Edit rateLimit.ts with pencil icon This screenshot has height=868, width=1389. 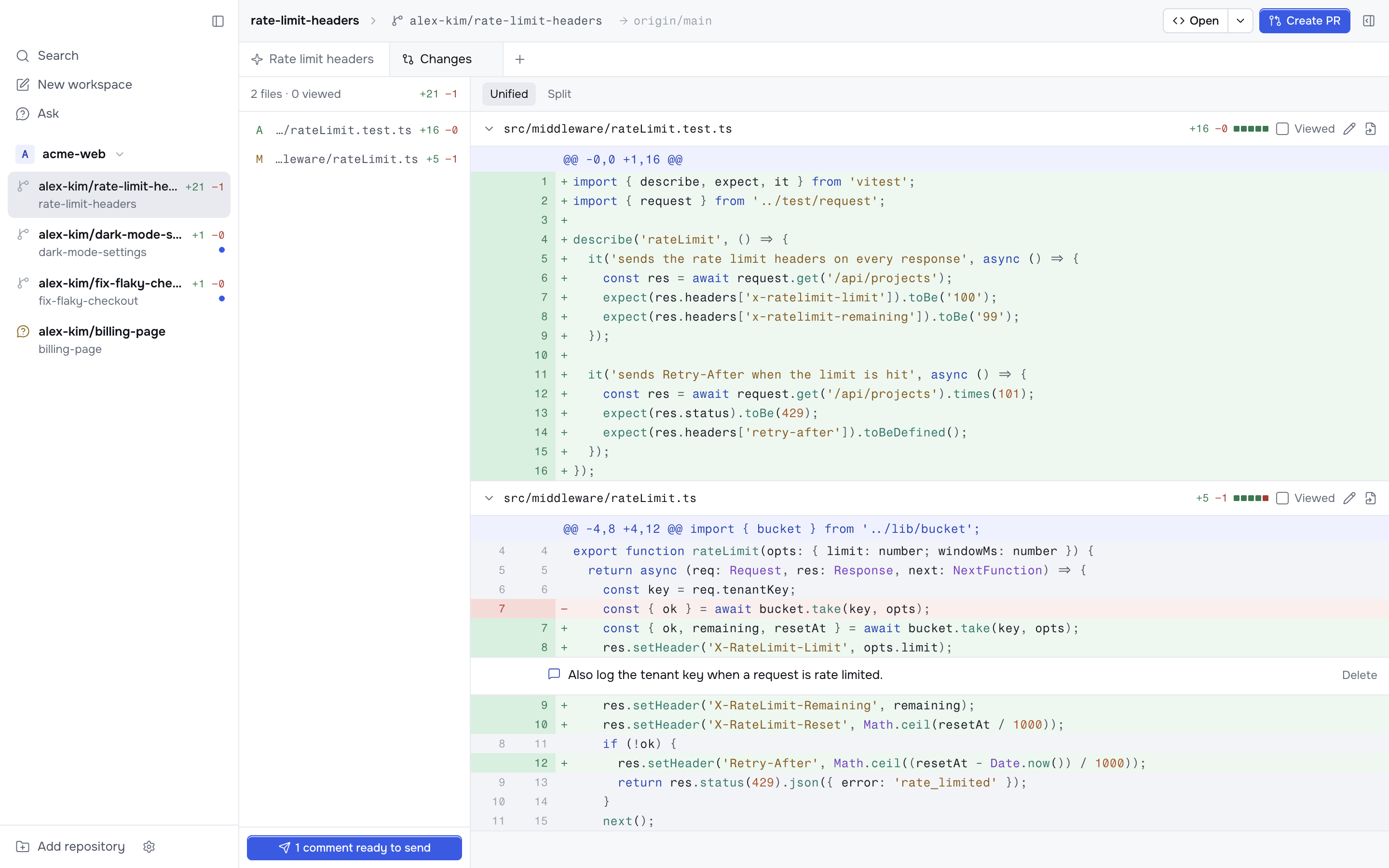[1349, 498]
